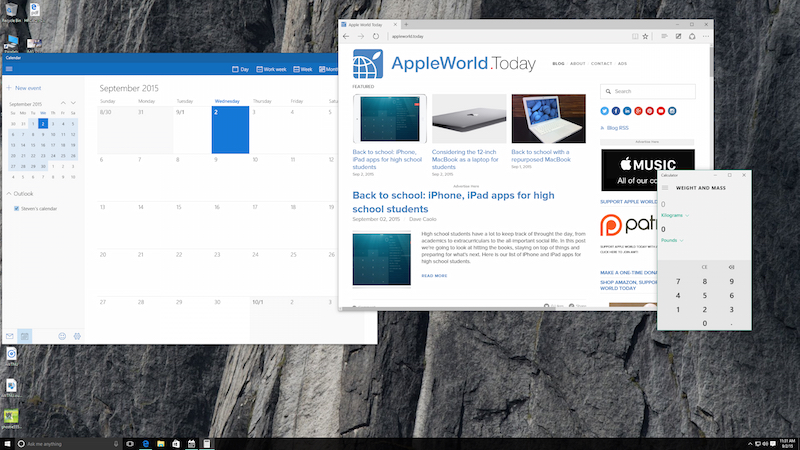This screenshot has height=450, width=800.
Task: Make a Web Note in Edge
Action: click(x=678, y=36)
